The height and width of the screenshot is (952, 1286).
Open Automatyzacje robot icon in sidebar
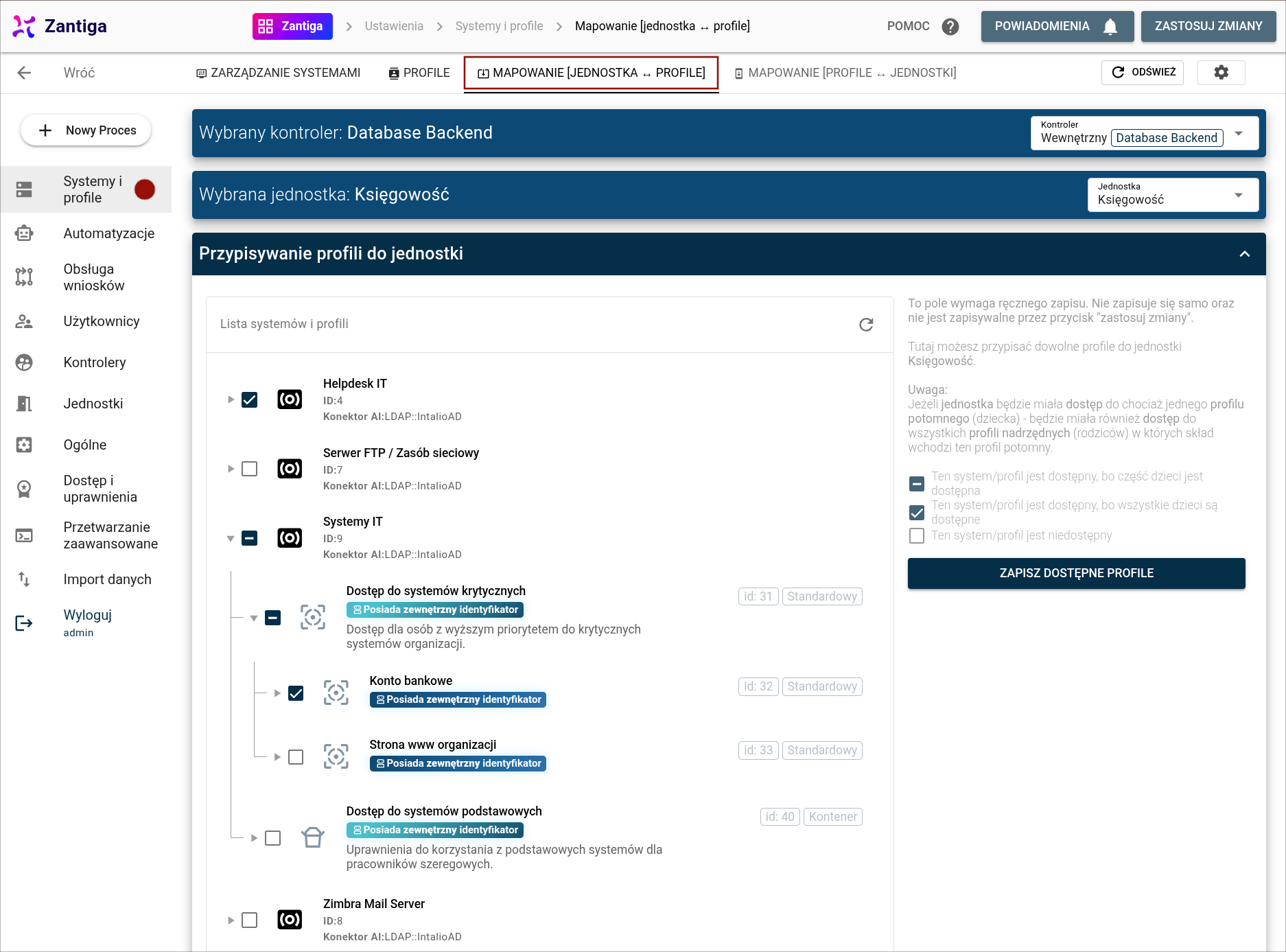click(x=24, y=233)
